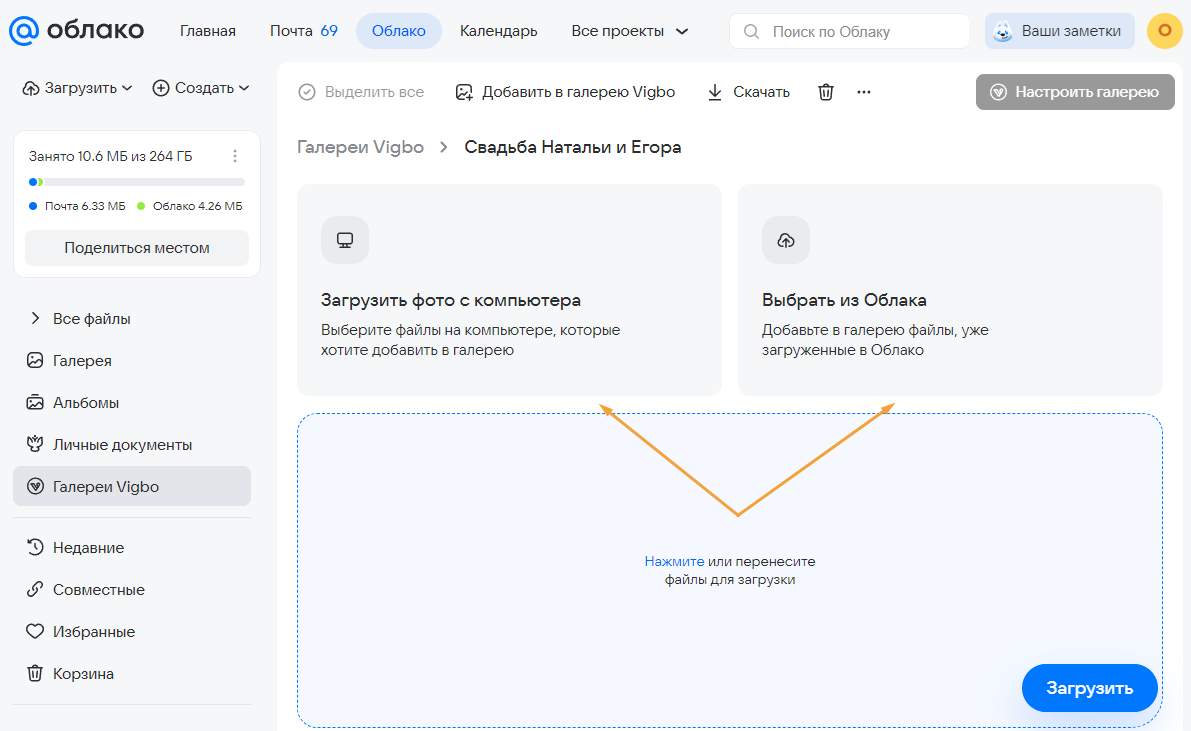
Task: Click the storage usage progress bar
Action: [x=137, y=182]
